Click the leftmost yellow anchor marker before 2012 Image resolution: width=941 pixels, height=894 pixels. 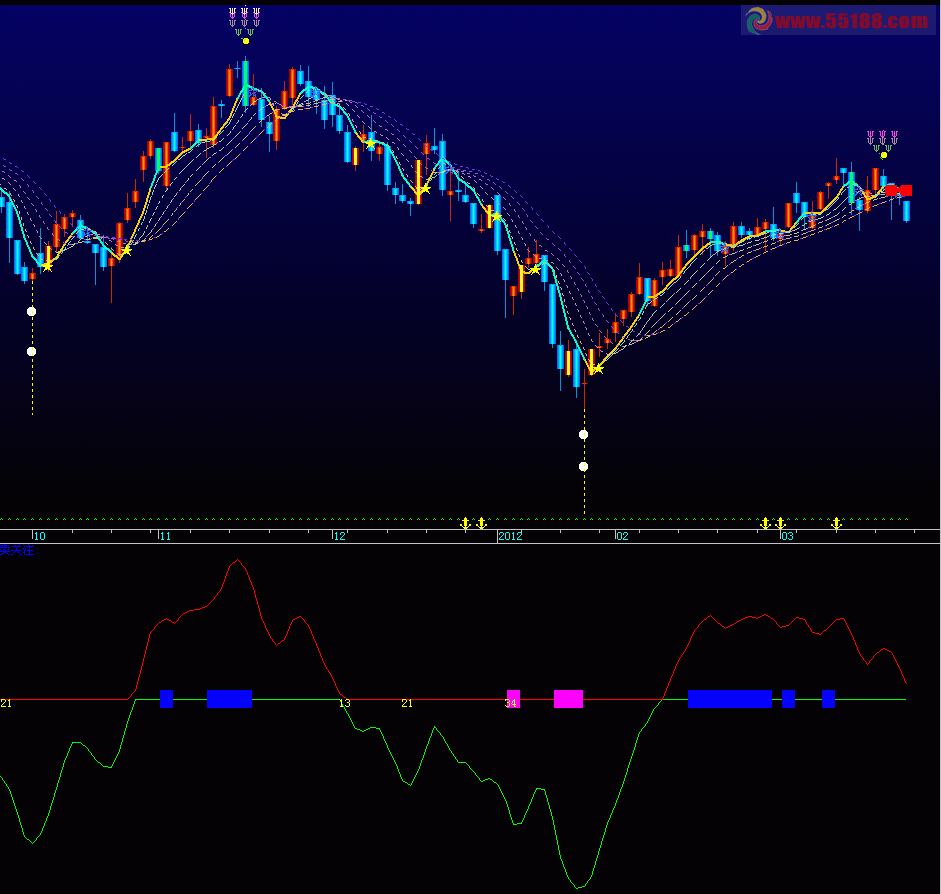click(465, 523)
